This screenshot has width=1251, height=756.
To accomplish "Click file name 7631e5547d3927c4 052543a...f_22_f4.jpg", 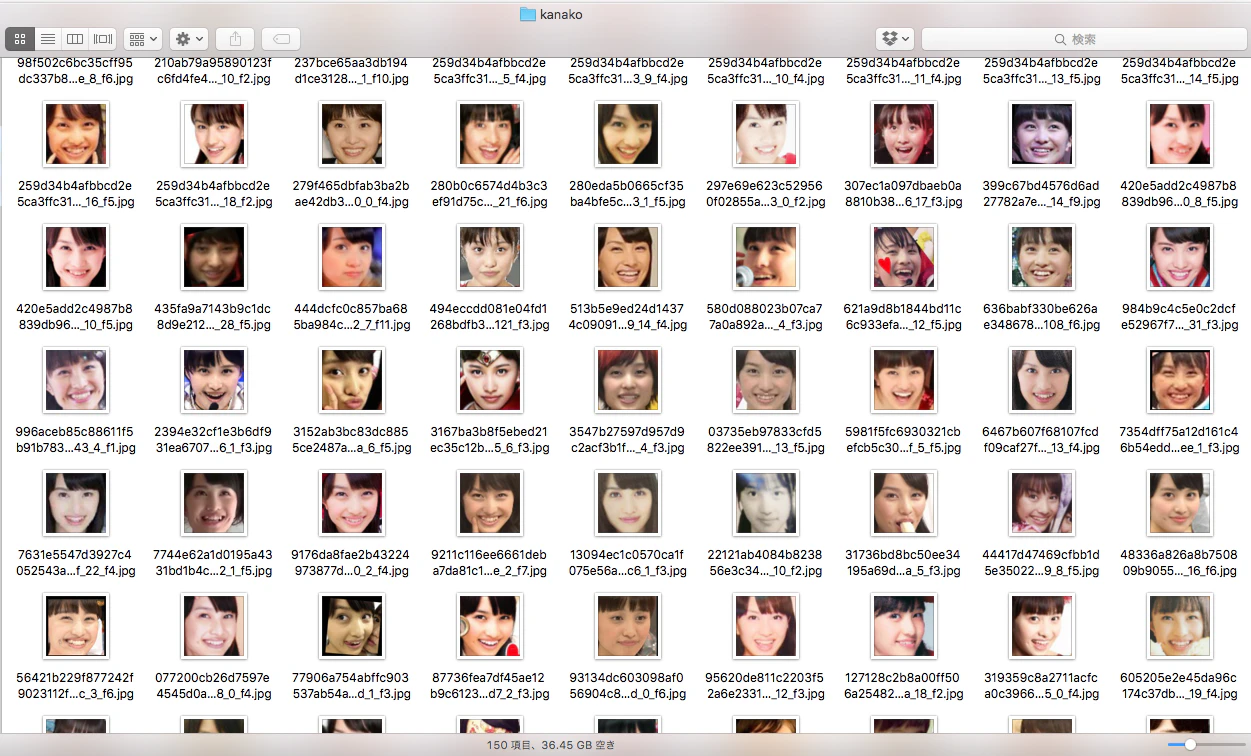I will click(x=76, y=563).
